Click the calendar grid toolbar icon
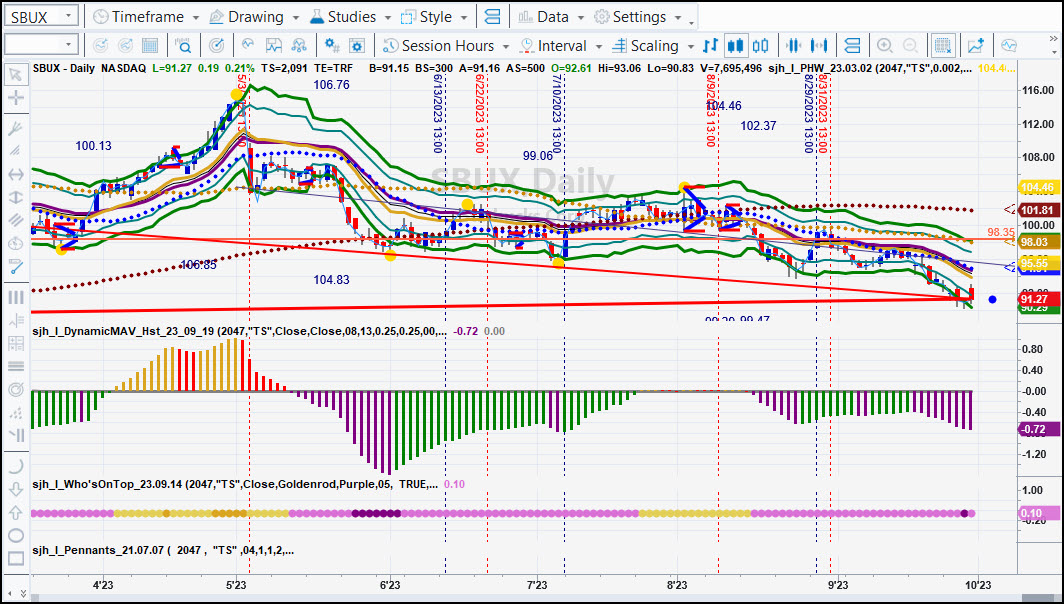This screenshot has width=1064, height=604. click(150, 45)
